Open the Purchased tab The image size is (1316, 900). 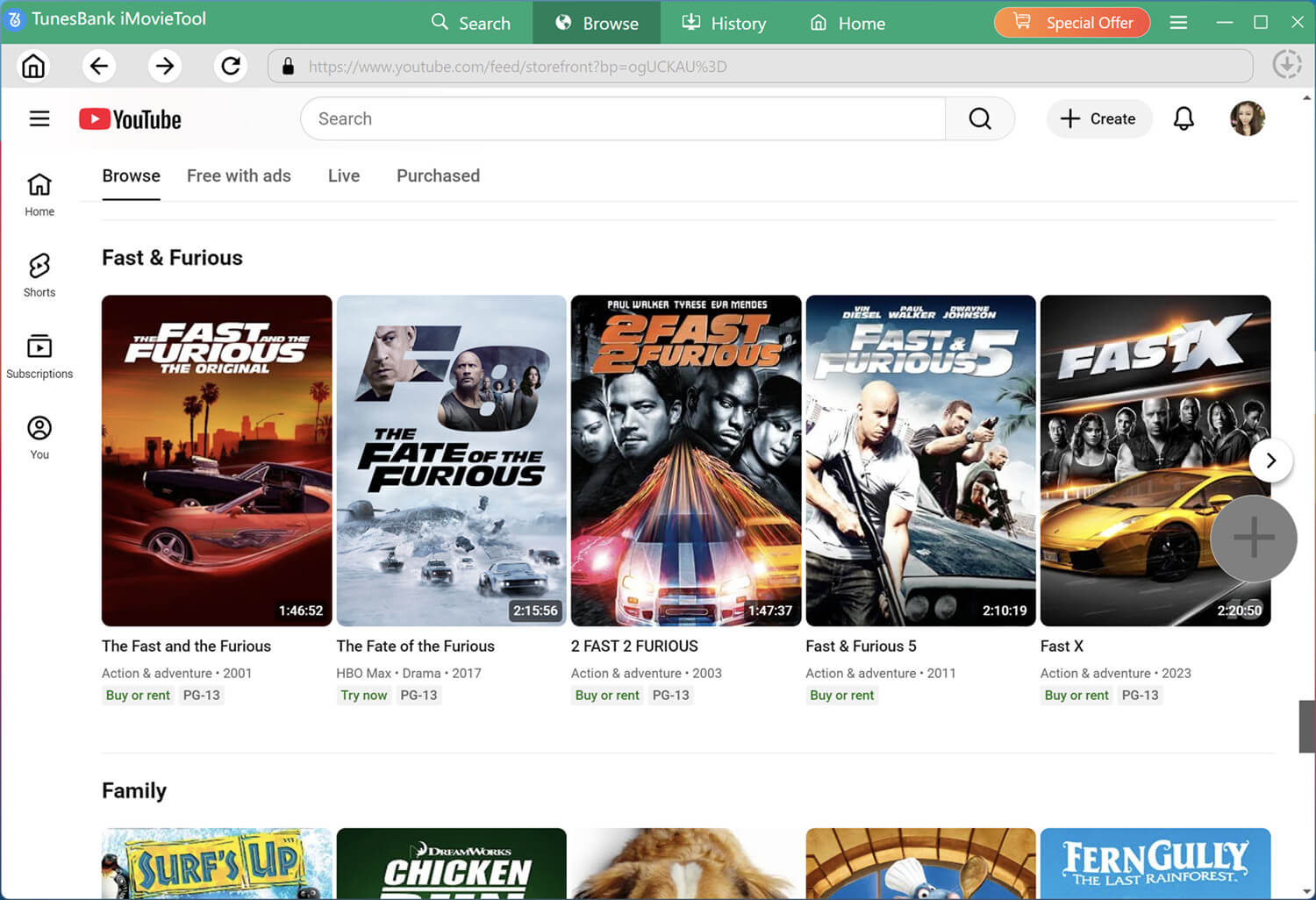coord(438,175)
